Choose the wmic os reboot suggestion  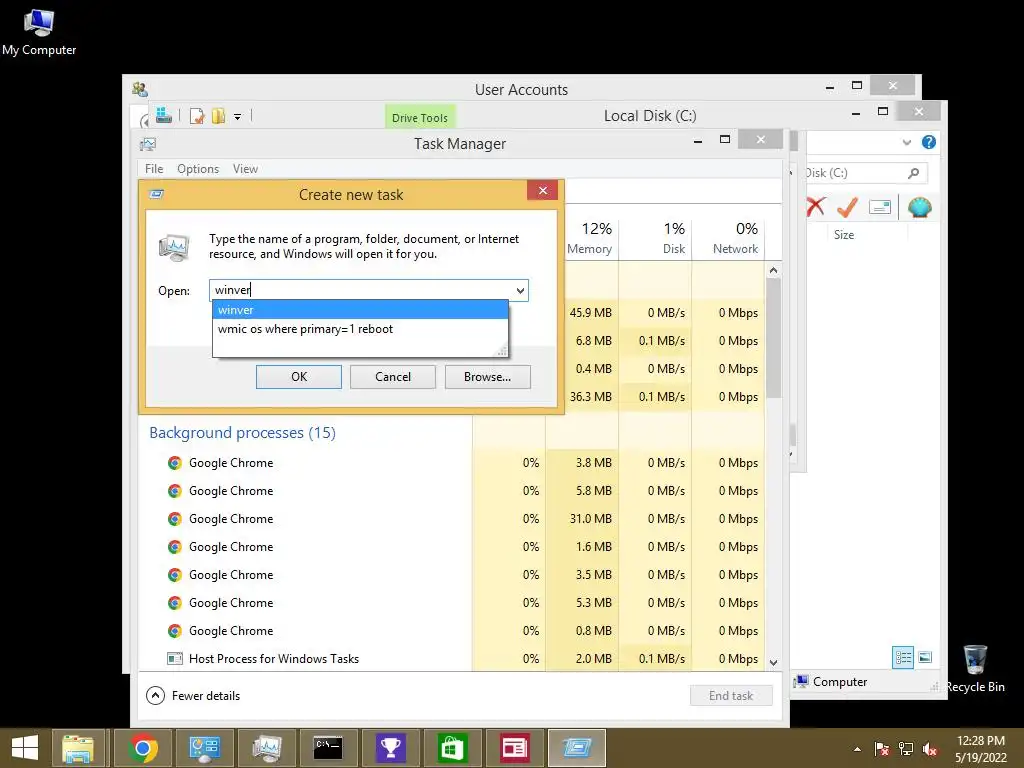pyautogui.click(x=360, y=329)
